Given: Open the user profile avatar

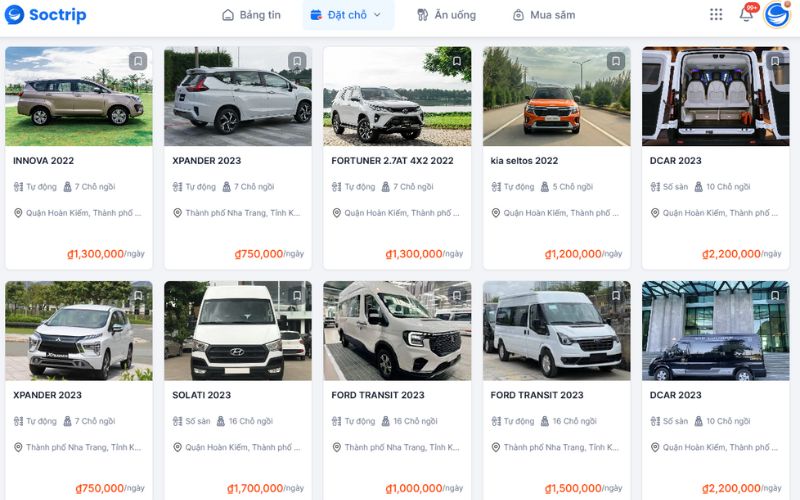Looking at the screenshot, I should tap(777, 14).
